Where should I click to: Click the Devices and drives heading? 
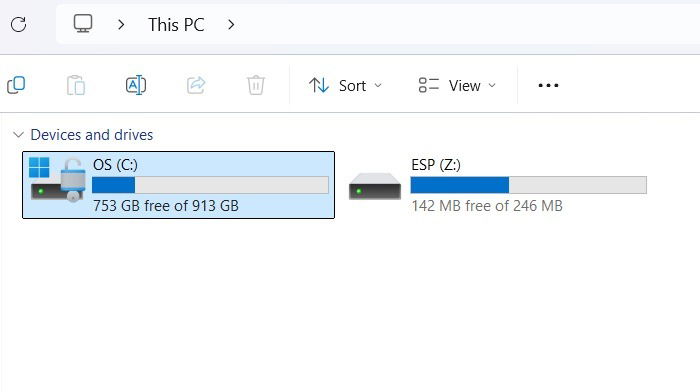92,134
